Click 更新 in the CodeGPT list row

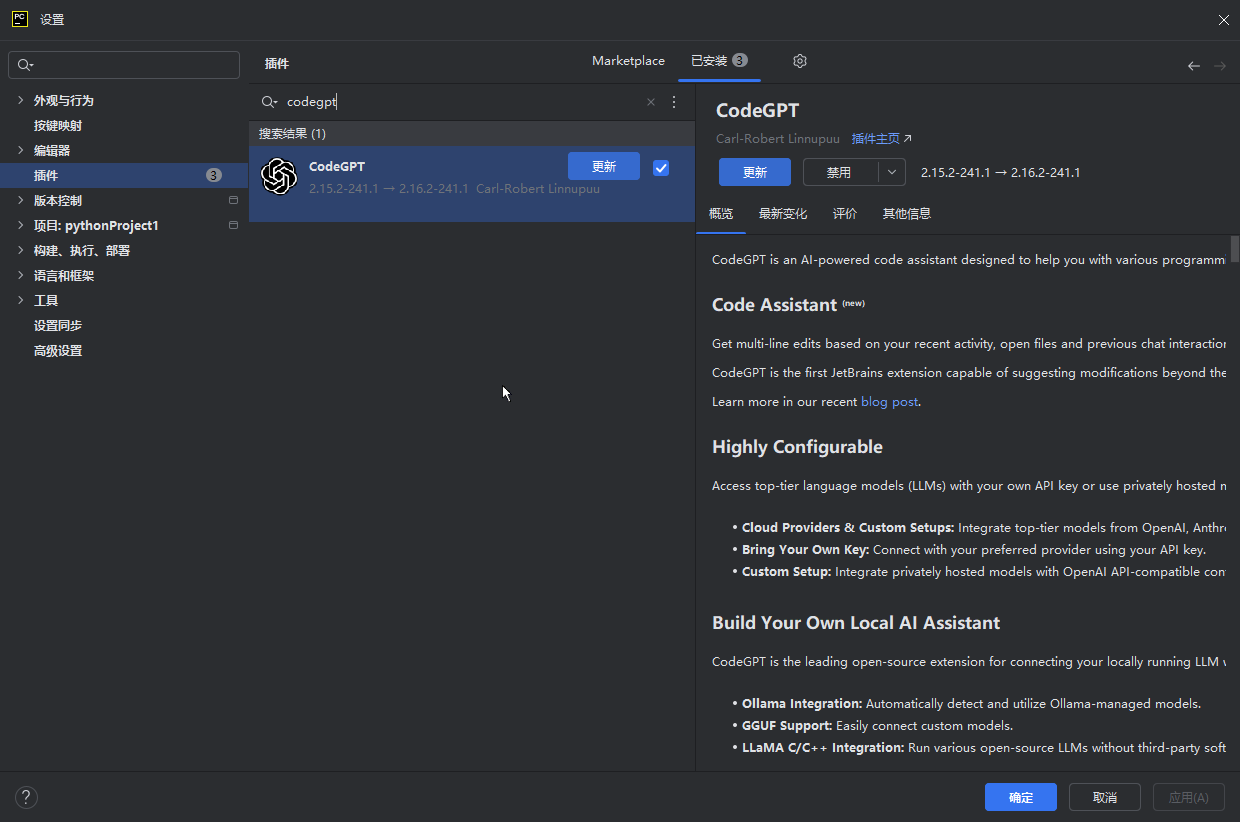coord(604,166)
